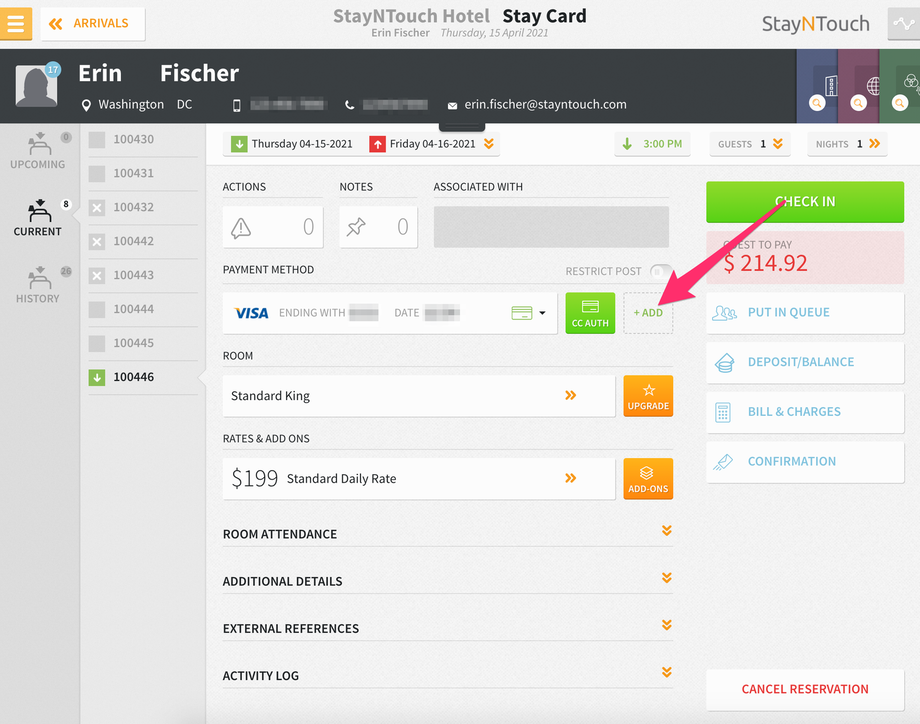Click Cancel Reservation

(x=805, y=689)
